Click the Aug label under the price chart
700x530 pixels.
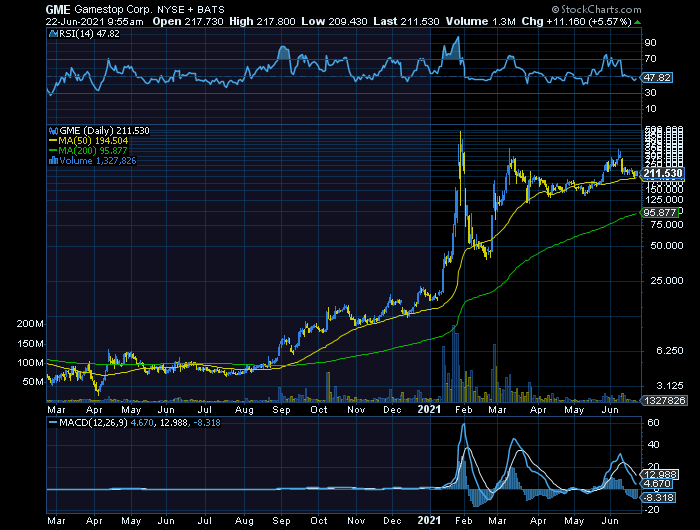pos(244,410)
